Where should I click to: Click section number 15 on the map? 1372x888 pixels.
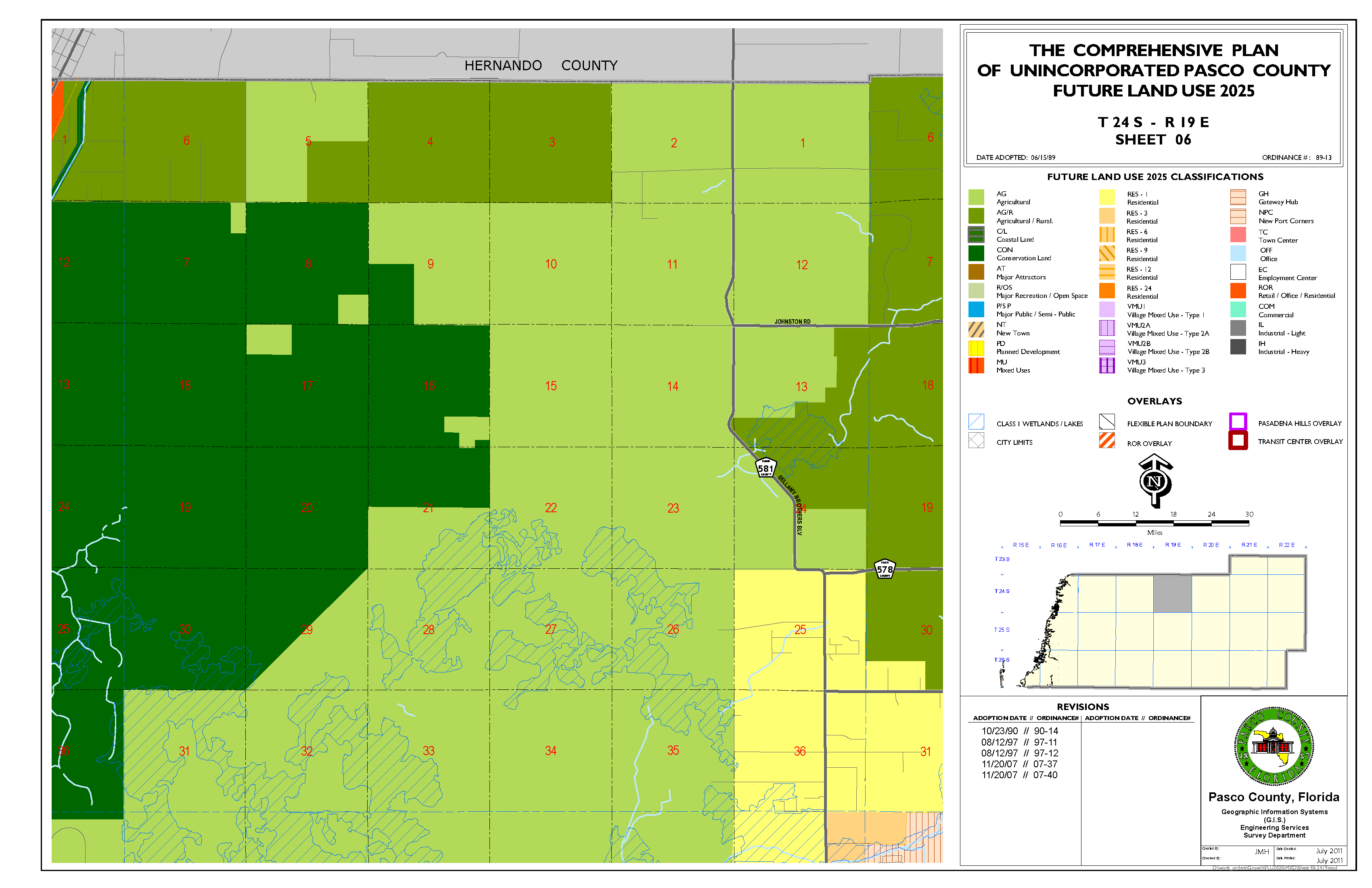click(x=551, y=386)
